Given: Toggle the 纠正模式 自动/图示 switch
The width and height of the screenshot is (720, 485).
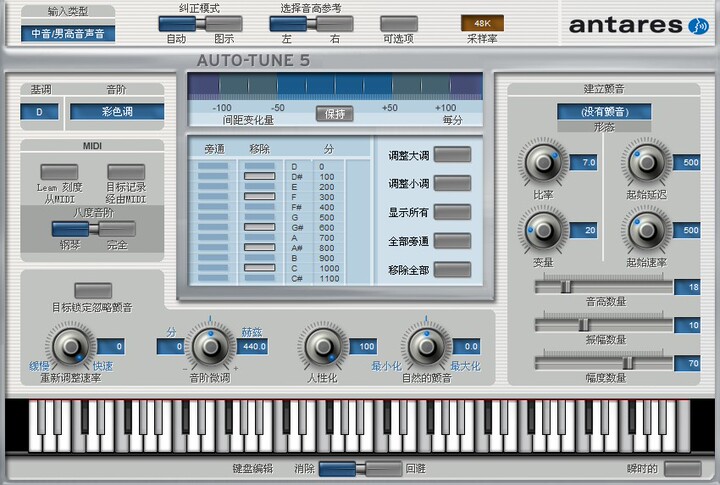Looking at the screenshot, I should click(x=200, y=24).
